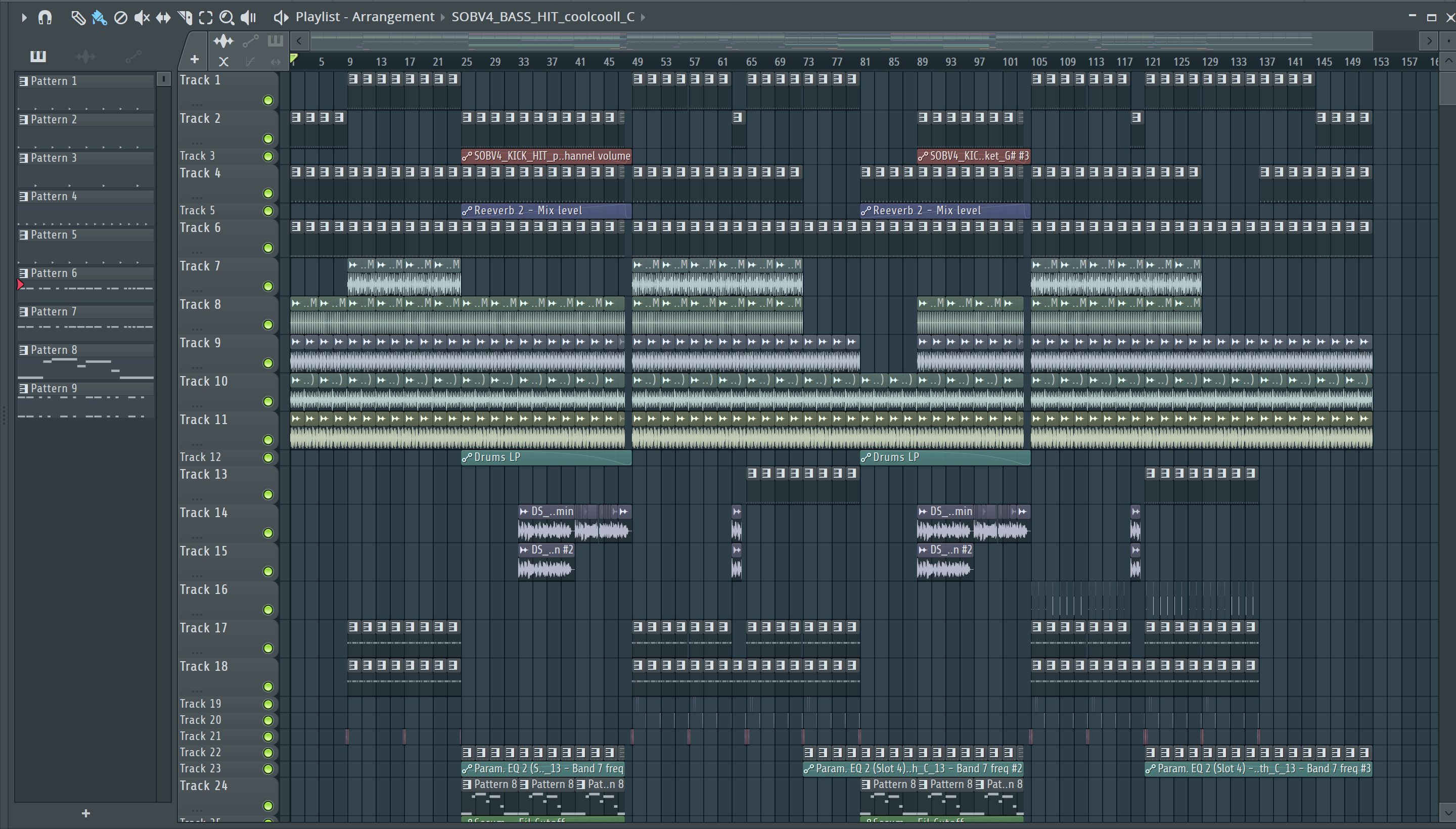Show patterns in picker via piano icon
Image resolution: width=1456 pixels, height=829 pixels.
pyautogui.click(x=38, y=56)
